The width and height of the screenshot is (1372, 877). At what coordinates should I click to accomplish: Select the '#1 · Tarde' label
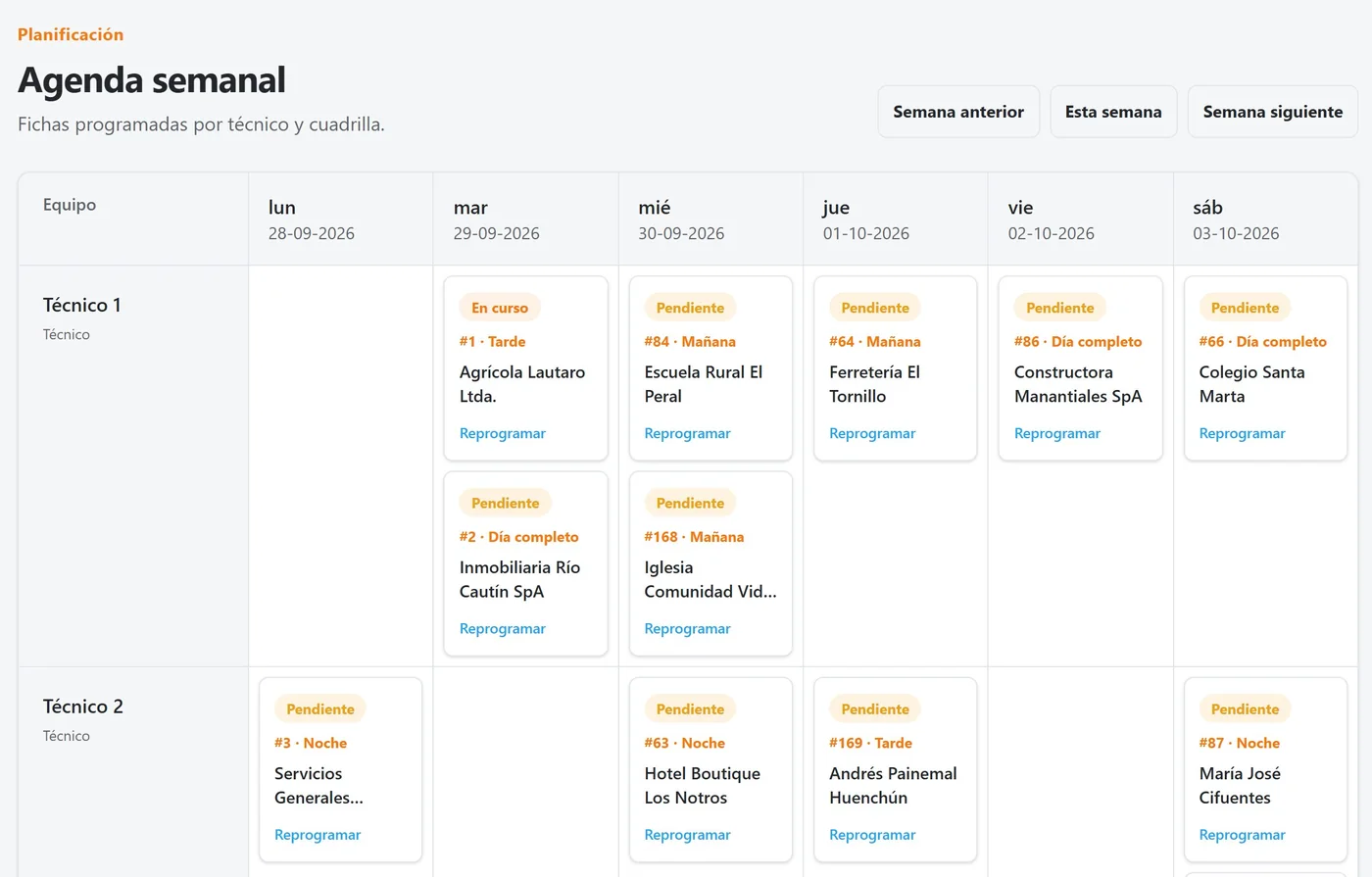pyautogui.click(x=493, y=342)
